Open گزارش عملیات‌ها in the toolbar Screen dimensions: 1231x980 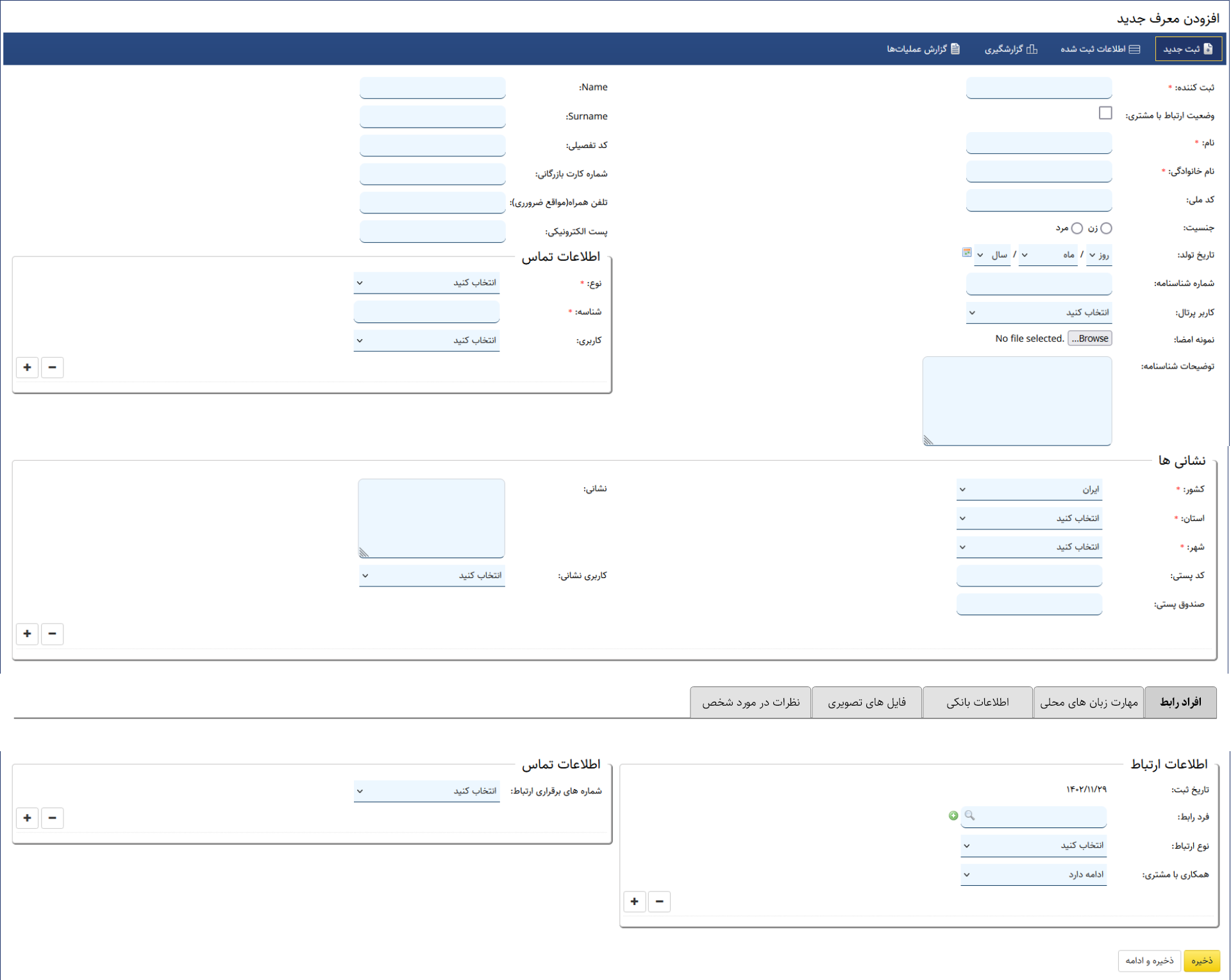click(x=923, y=49)
